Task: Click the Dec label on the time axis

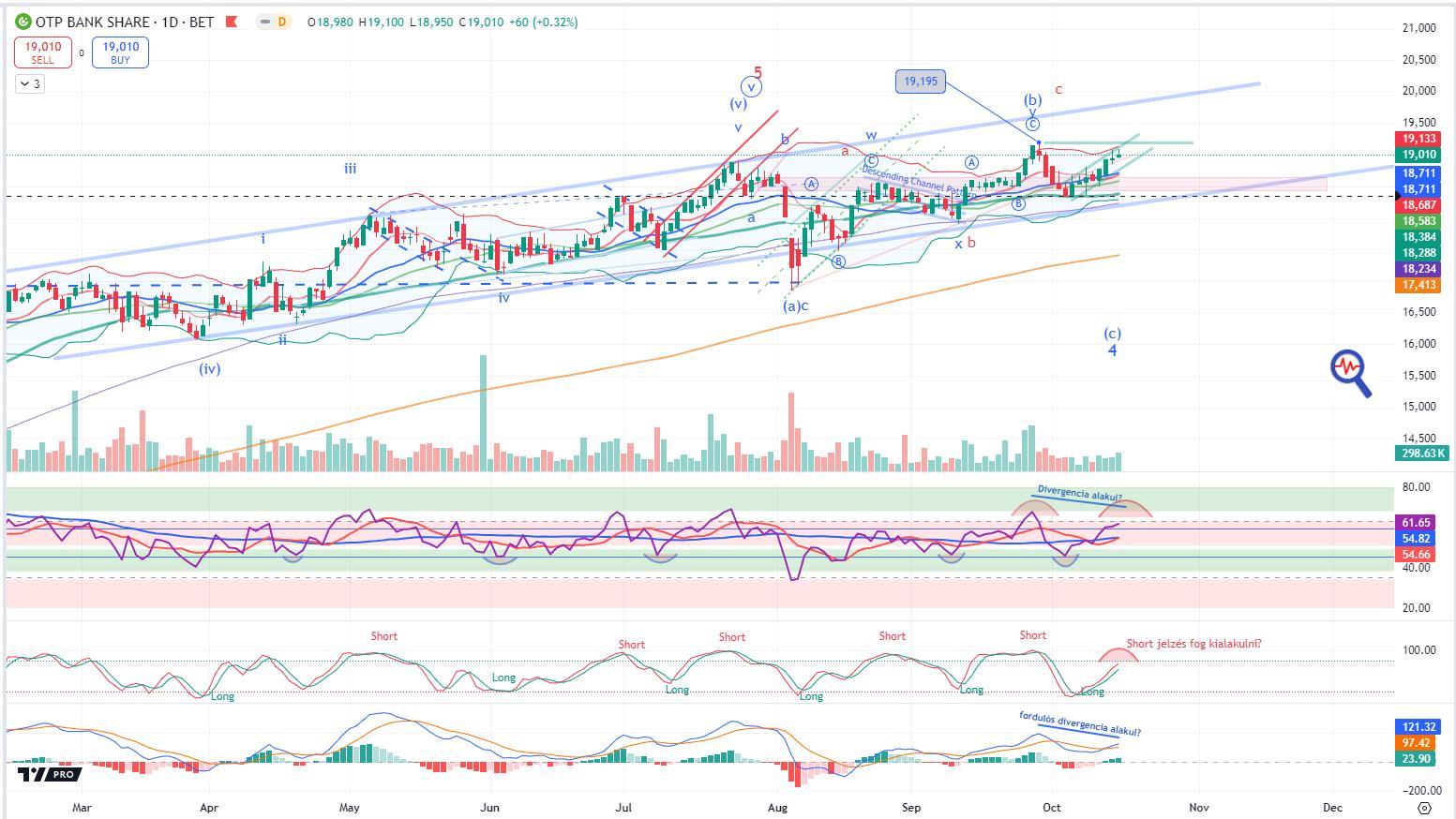Action: pos(1332,807)
